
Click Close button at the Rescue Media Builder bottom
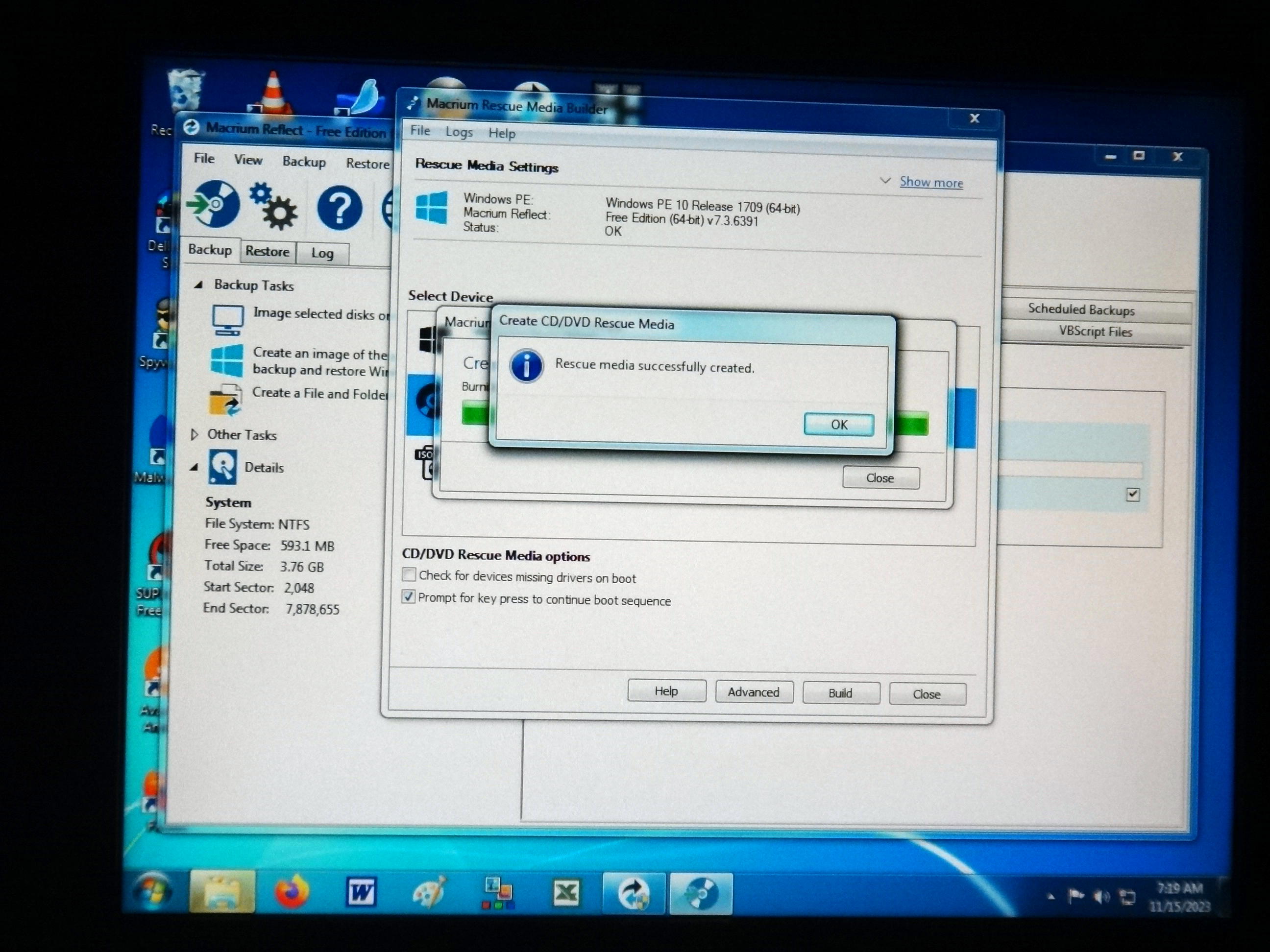[927, 694]
